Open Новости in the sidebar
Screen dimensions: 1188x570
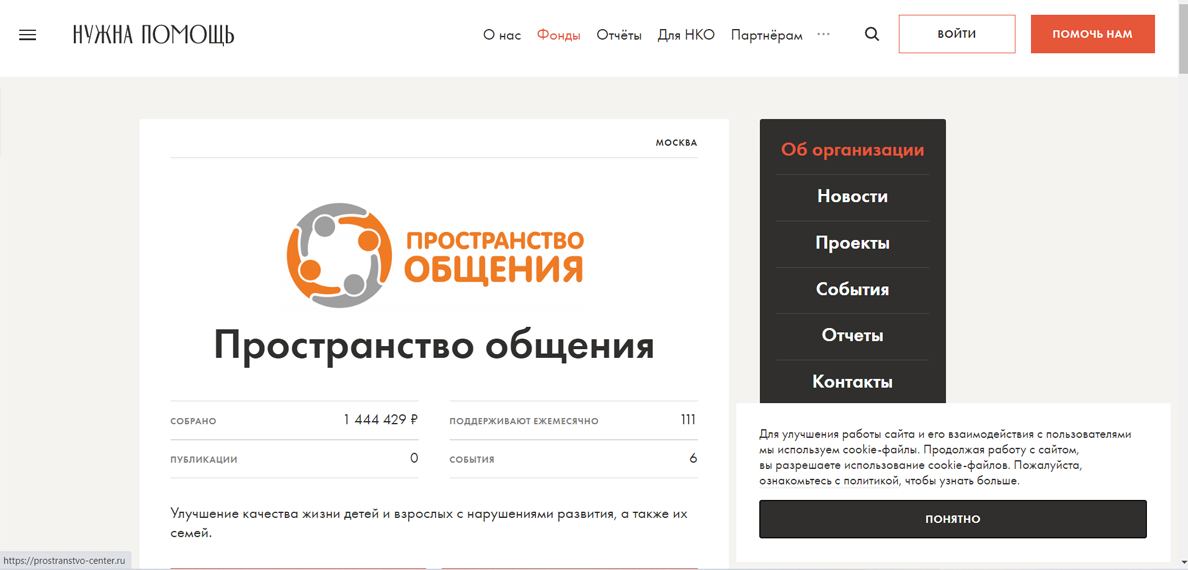[852, 196]
